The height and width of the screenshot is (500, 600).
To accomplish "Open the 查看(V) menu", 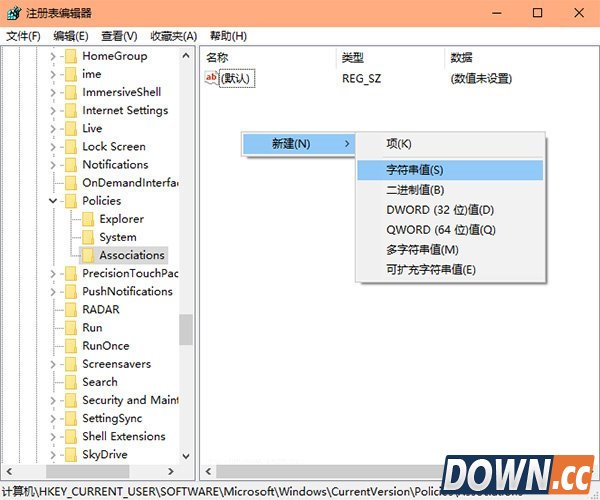I will tap(119, 36).
